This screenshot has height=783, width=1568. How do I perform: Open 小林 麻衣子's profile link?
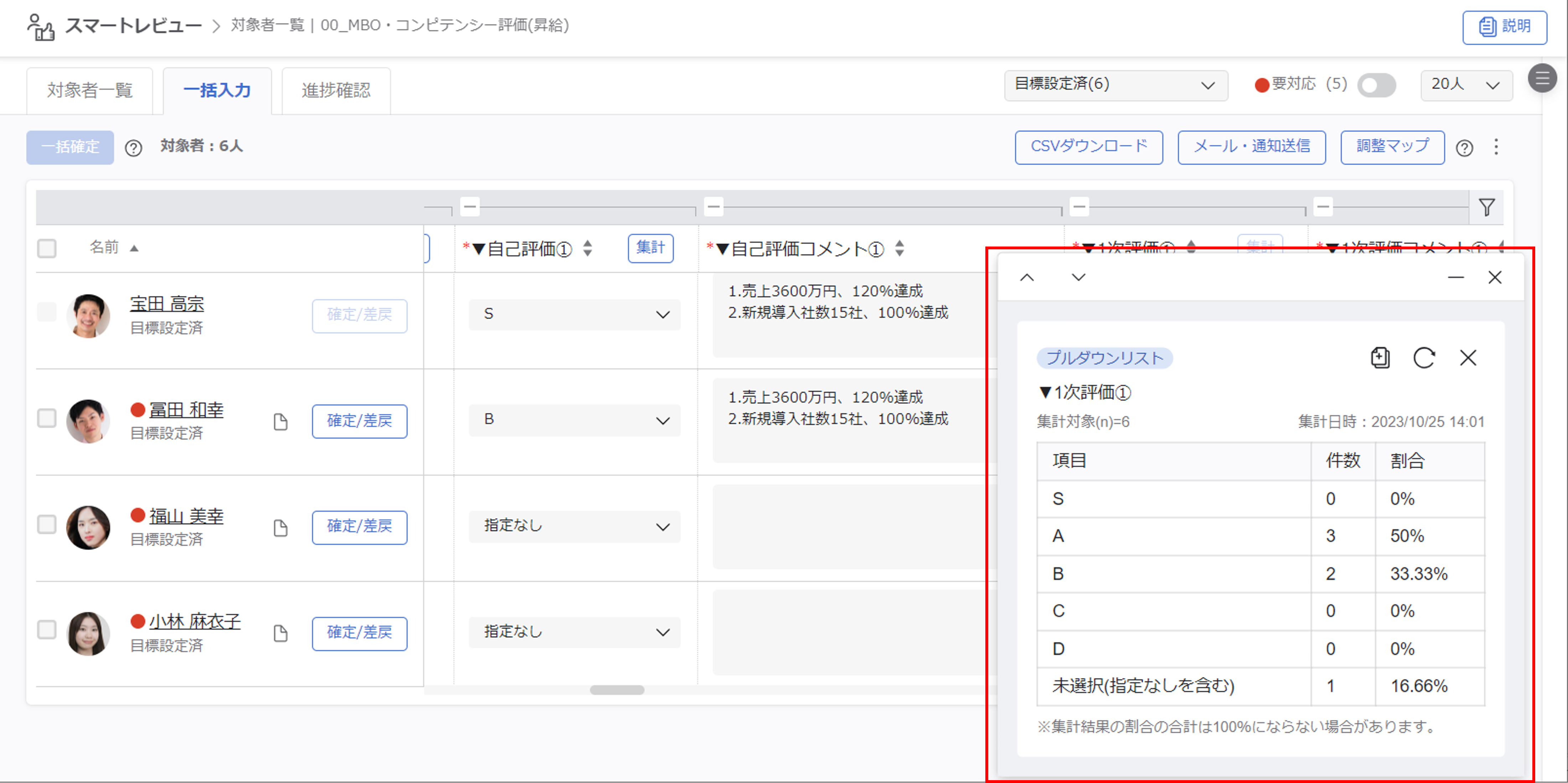(x=195, y=621)
